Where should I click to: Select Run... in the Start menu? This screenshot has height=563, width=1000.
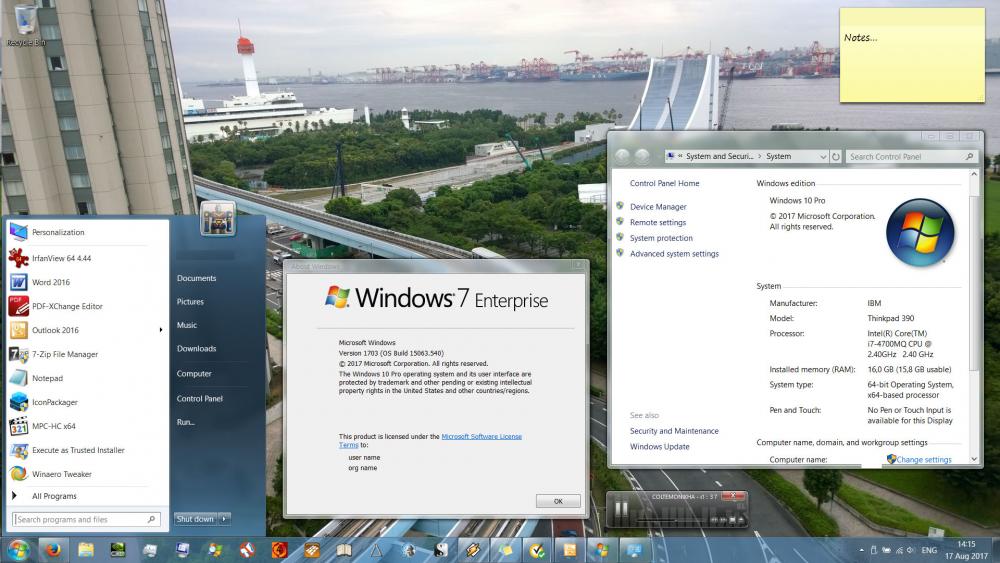(x=186, y=422)
